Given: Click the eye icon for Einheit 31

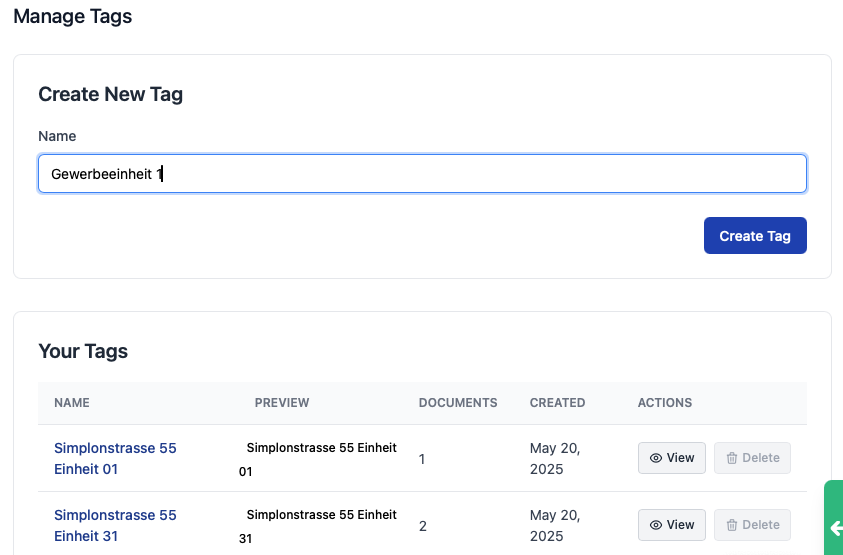Looking at the screenshot, I should click(656, 525).
